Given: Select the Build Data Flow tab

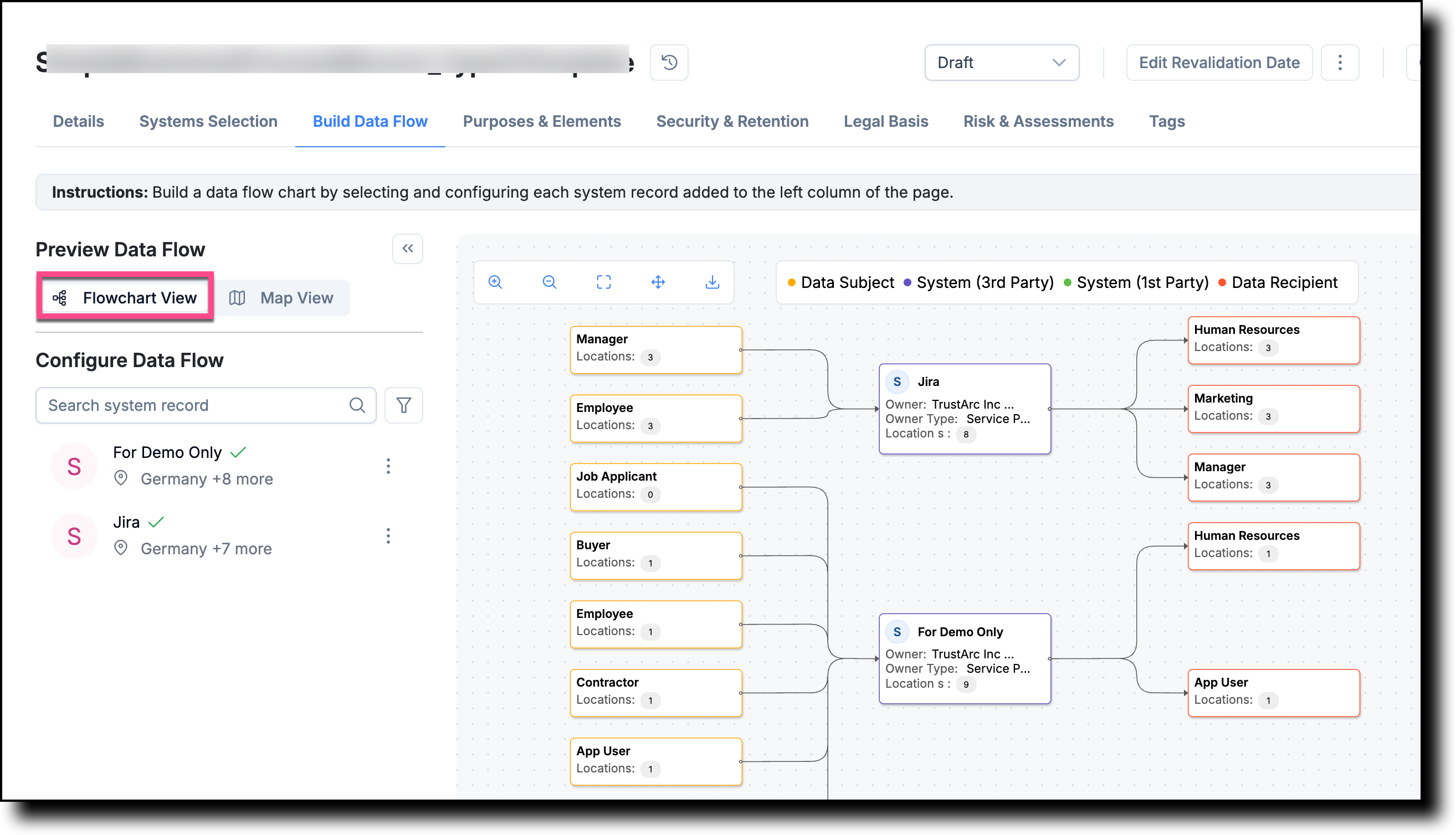Looking at the screenshot, I should [x=370, y=121].
